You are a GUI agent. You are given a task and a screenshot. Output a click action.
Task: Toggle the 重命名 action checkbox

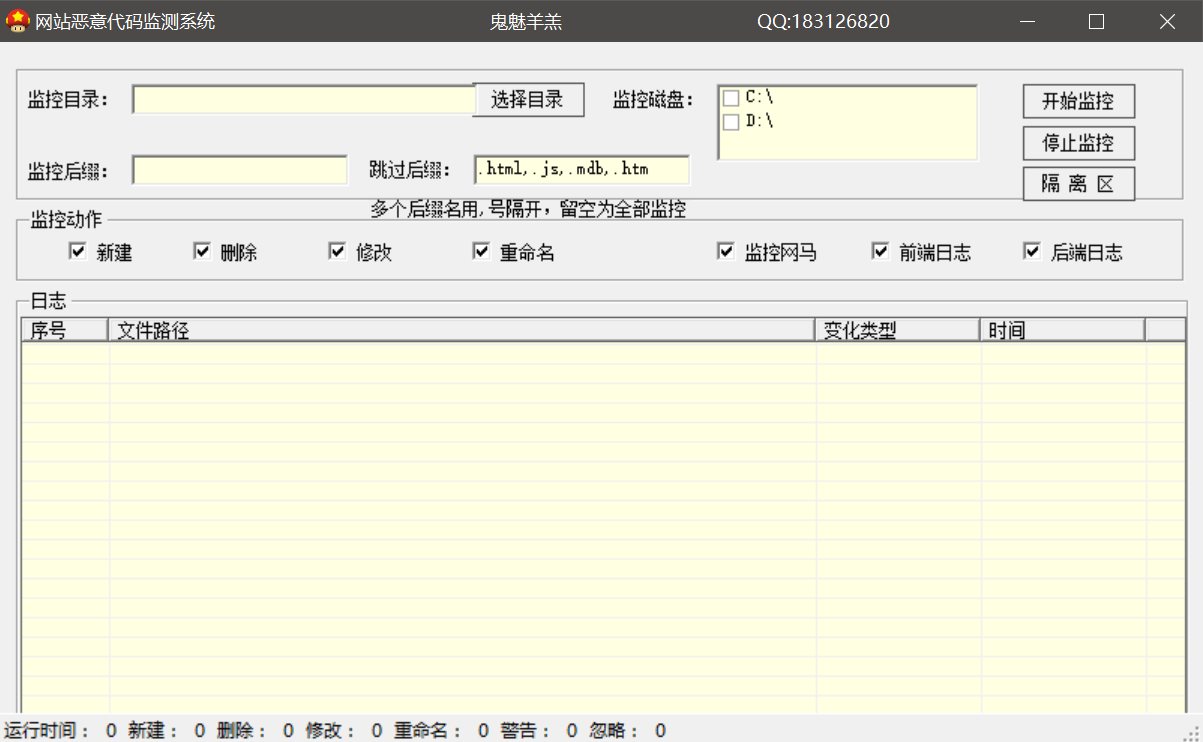(x=481, y=251)
